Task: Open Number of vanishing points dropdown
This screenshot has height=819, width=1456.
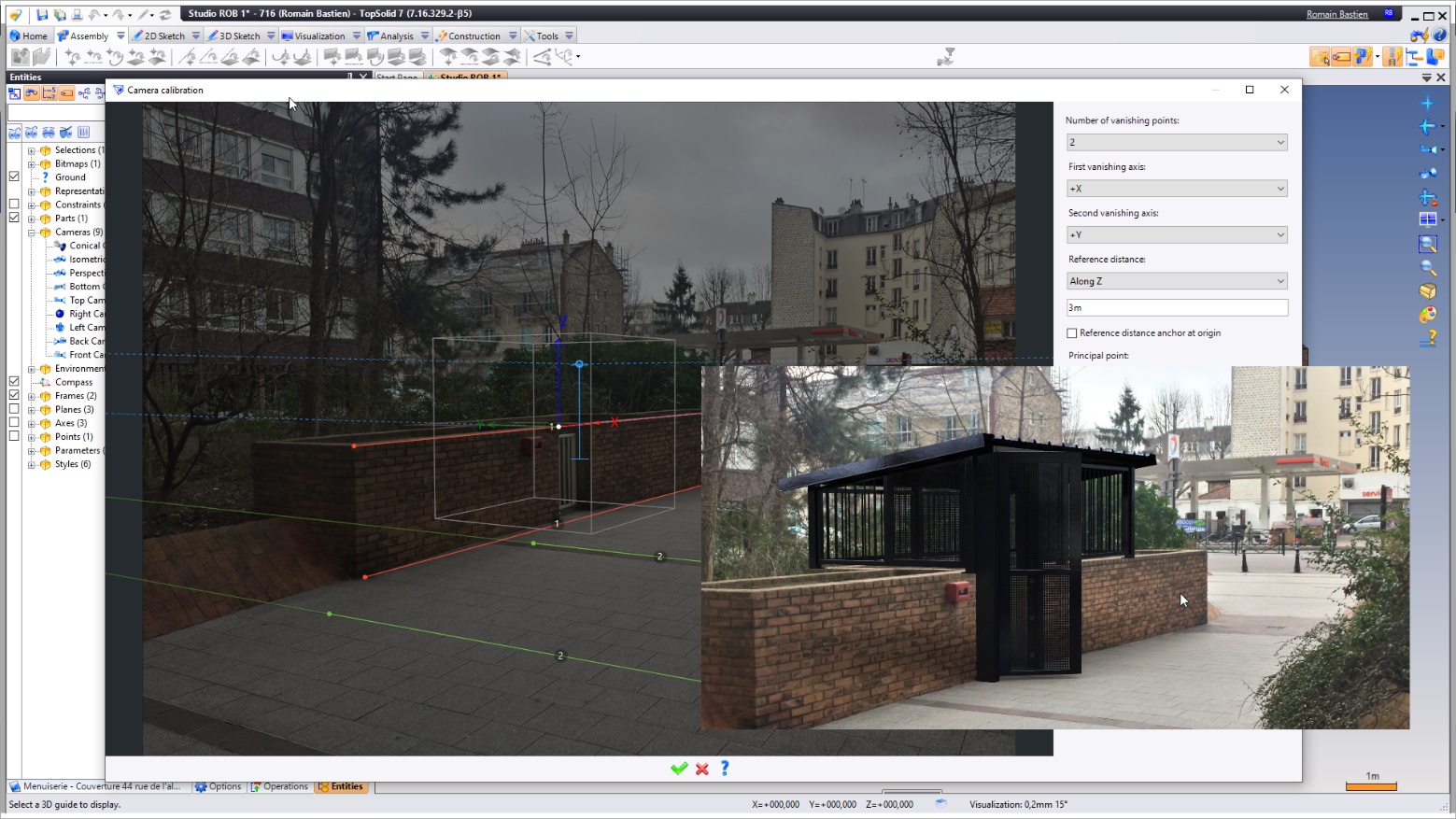Action: point(1177,142)
